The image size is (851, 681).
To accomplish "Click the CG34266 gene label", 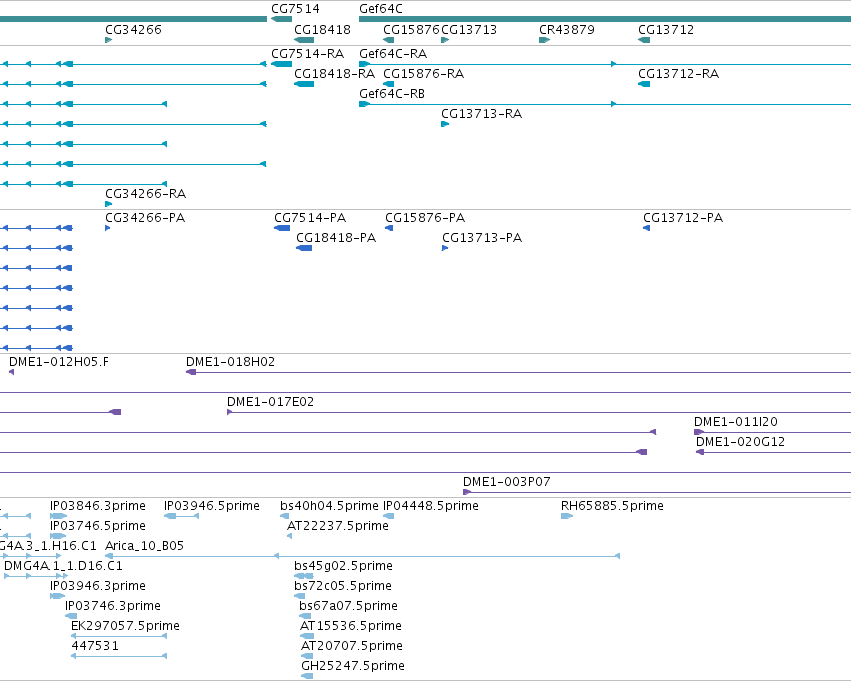I will 134,29.
